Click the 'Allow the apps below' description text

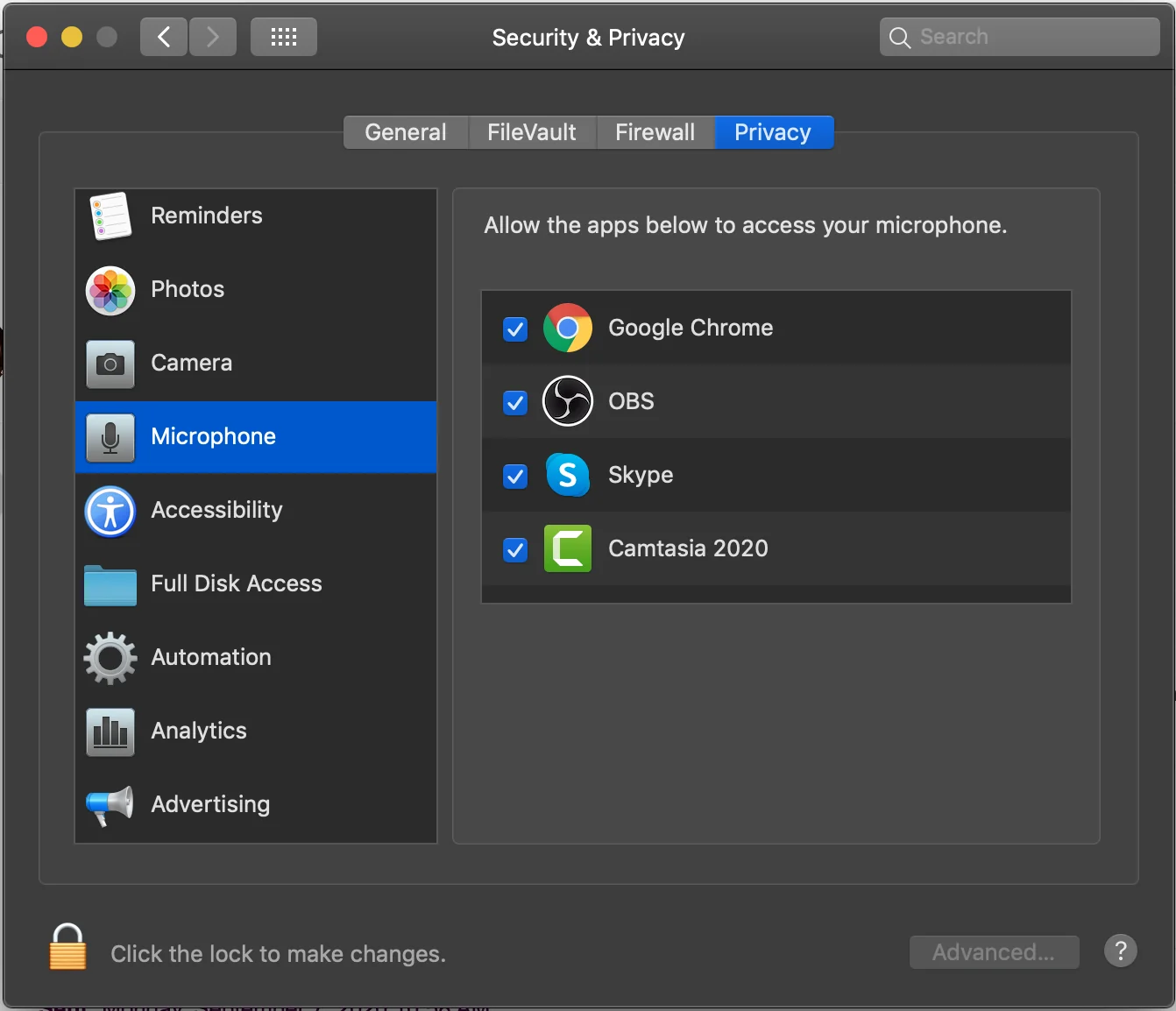point(746,225)
